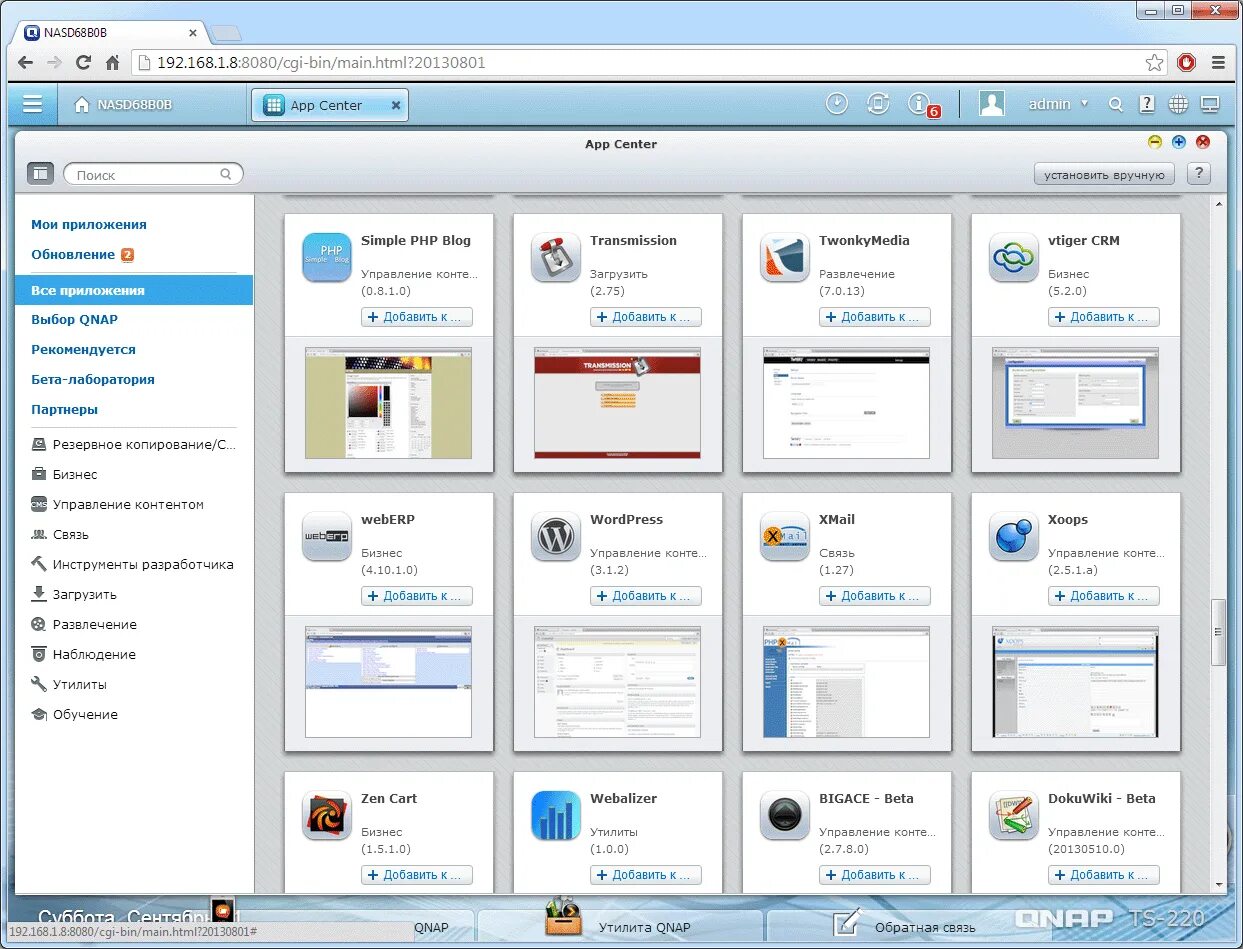
Task: Click the Поиск search field
Action: point(153,174)
